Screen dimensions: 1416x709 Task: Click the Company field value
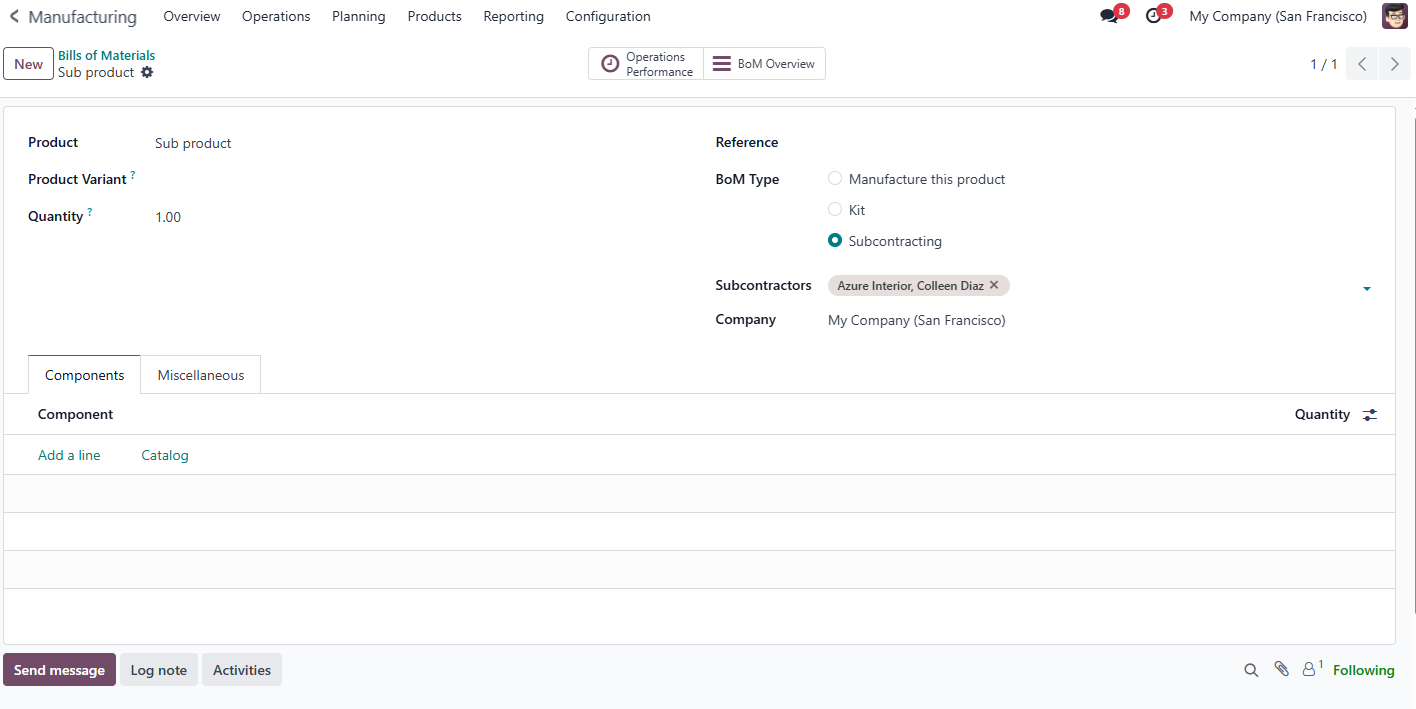[917, 320]
